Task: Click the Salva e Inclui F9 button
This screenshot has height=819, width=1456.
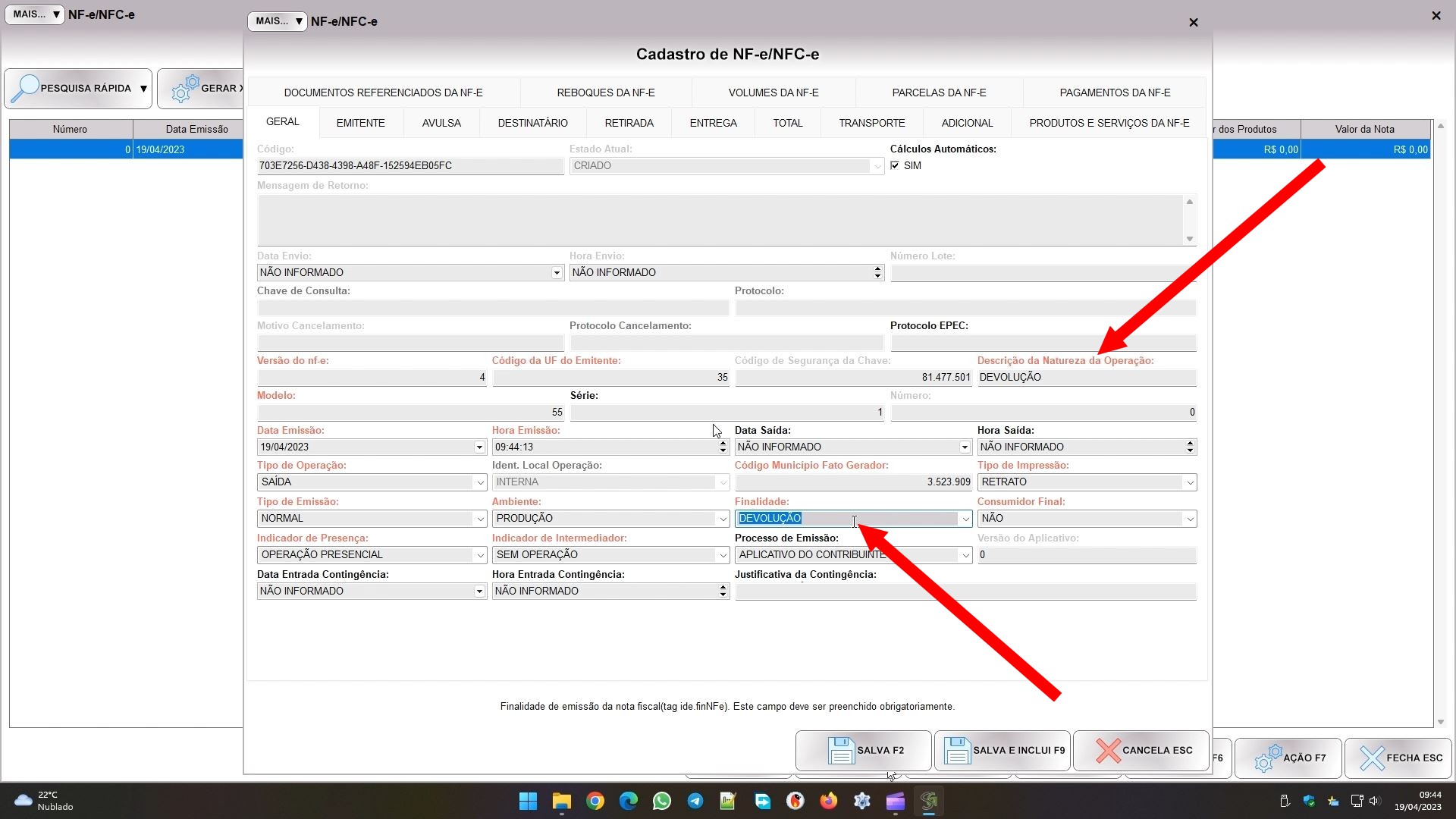Action: 1002,750
